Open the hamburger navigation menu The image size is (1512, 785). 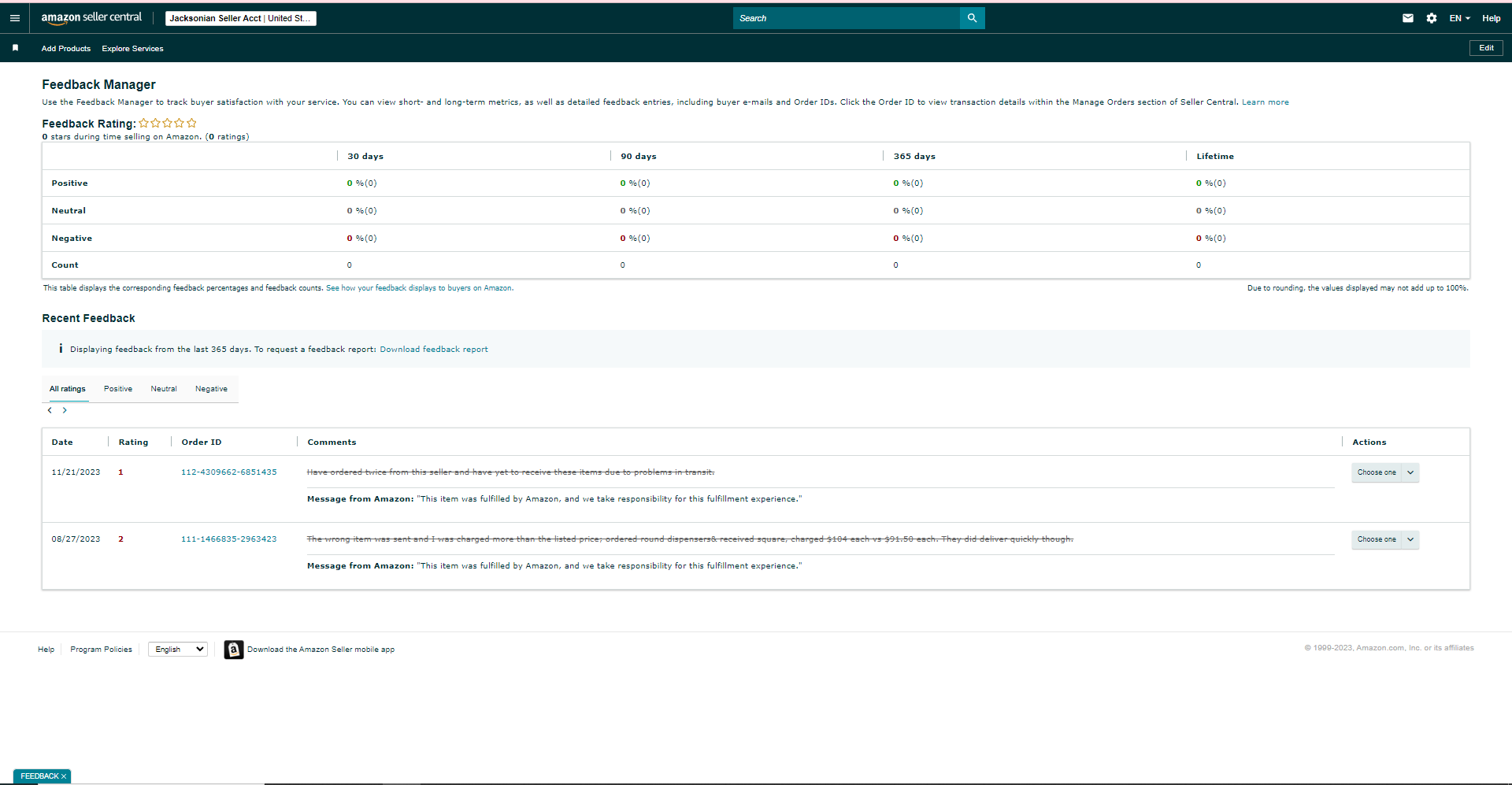pyautogui.click(x=14, y=18)
